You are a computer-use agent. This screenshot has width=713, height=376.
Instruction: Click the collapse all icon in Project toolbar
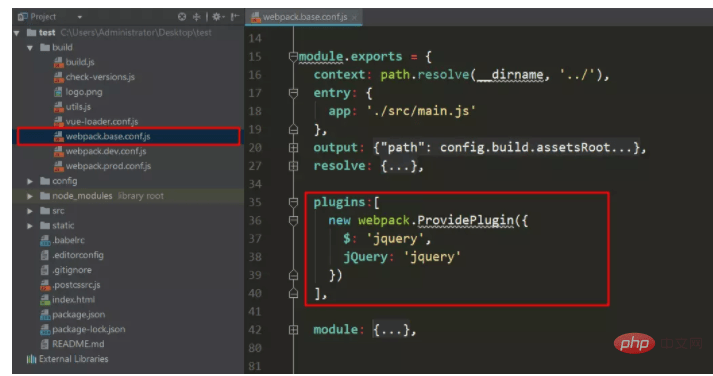click(x=196, y=17)
